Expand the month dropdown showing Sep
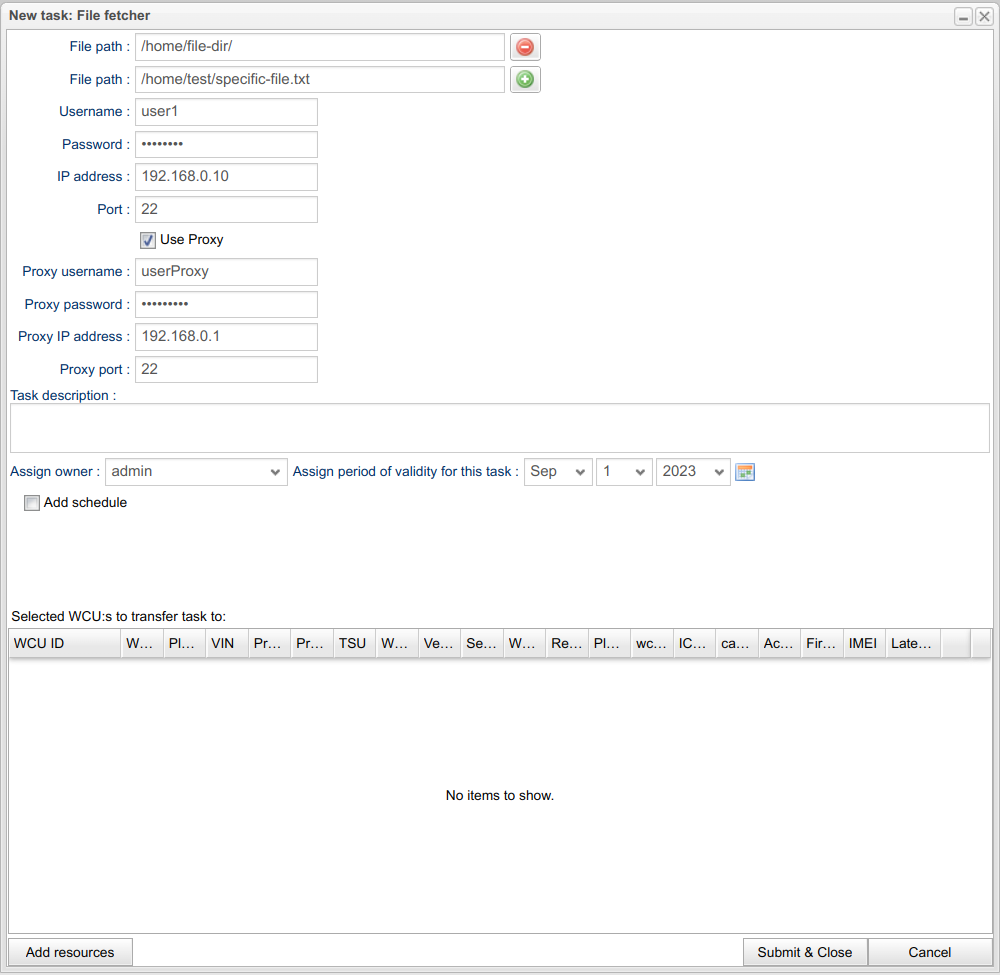Screen dimensions: 1000x975 point(558,472)
